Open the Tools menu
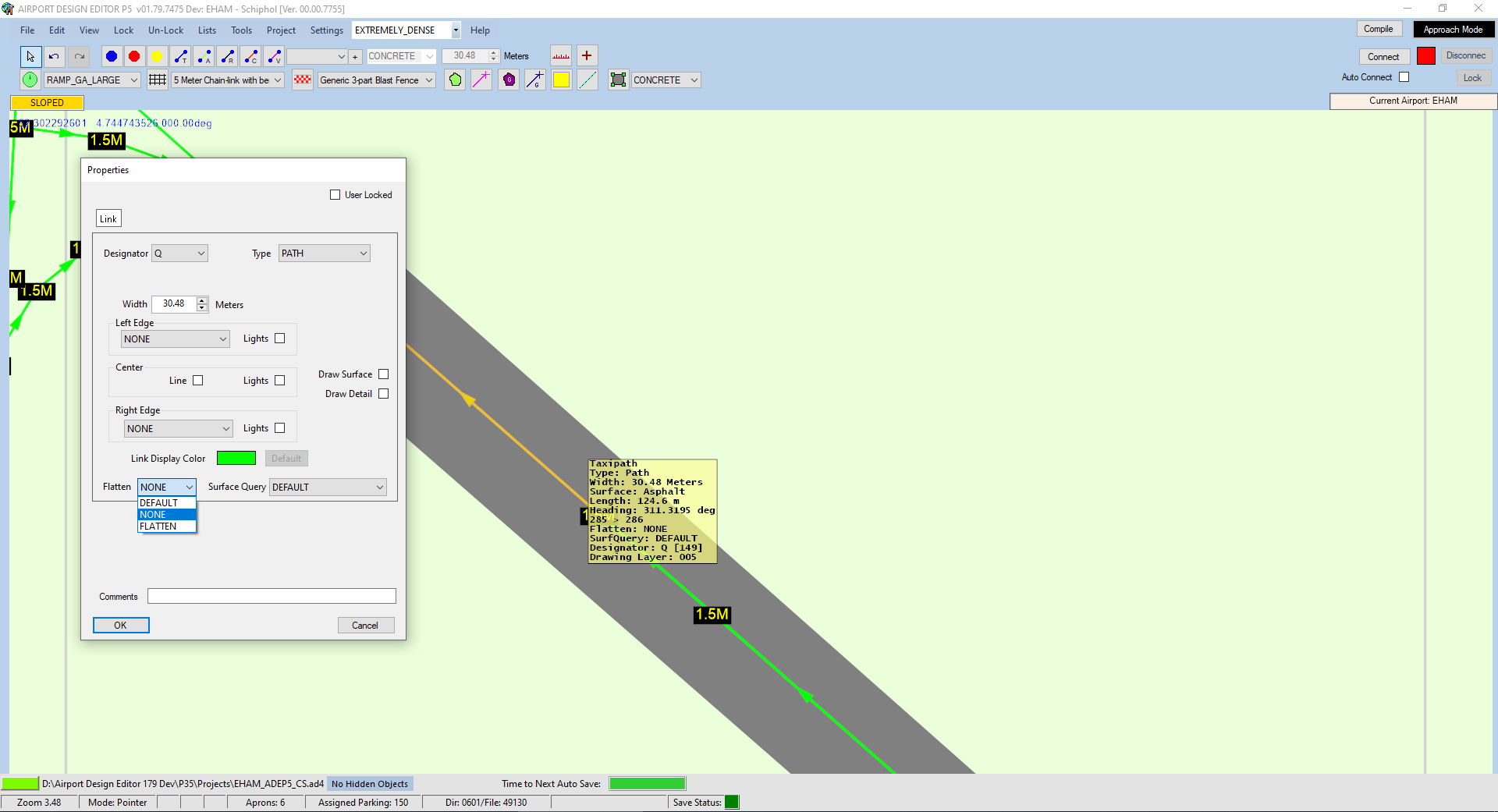 click(241, 30)
